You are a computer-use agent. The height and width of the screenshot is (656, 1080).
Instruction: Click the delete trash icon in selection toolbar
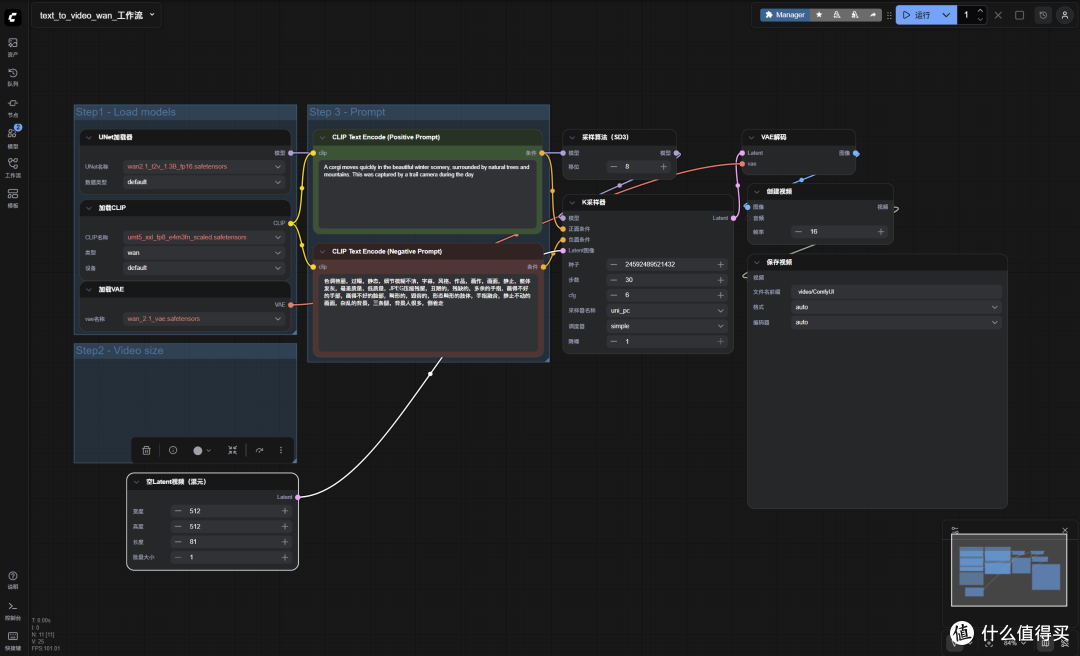pos(146,450)
